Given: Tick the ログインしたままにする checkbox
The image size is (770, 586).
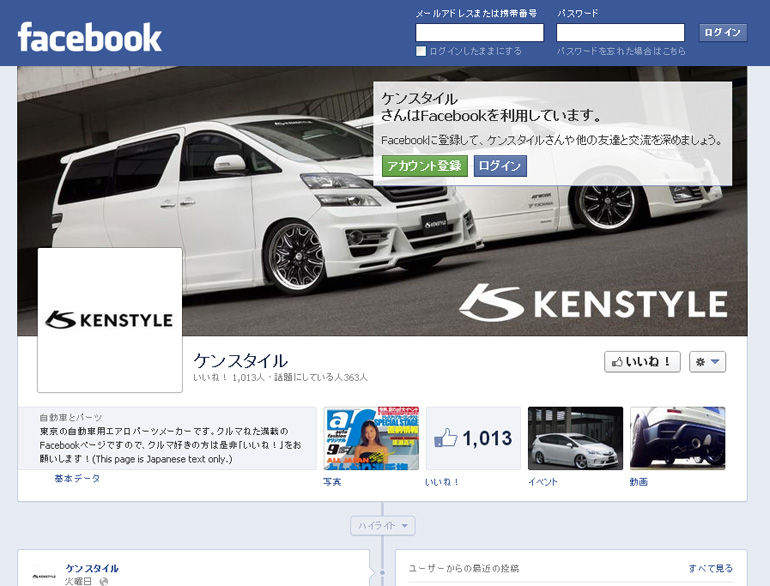Looking at the screenshot, I should tap(421, 51).
